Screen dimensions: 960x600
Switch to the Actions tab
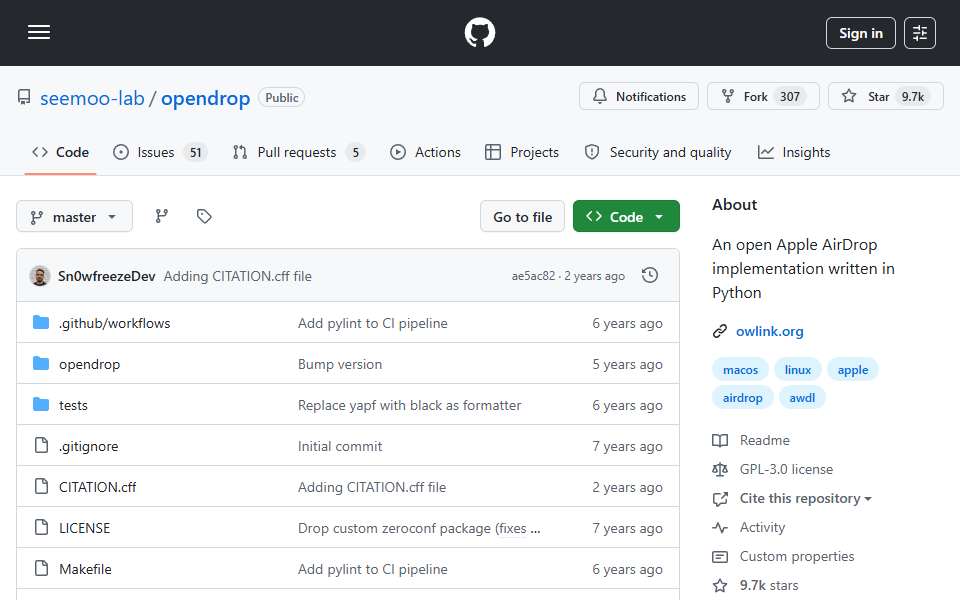pos(426,152)
